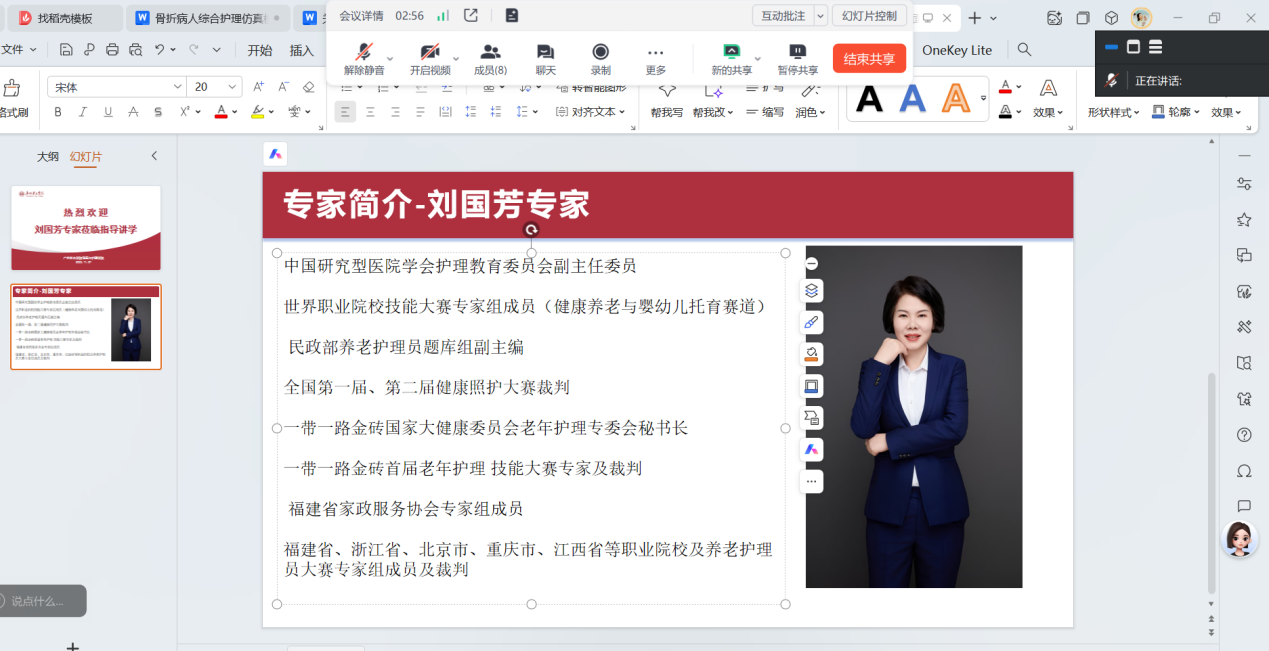Click the layers icon beside the slide
1269x651 pixels.
tap(811, 289)
